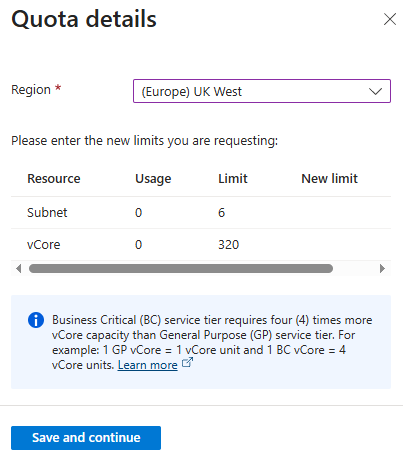Click the left scroll arrow of the table

(19, 268)
